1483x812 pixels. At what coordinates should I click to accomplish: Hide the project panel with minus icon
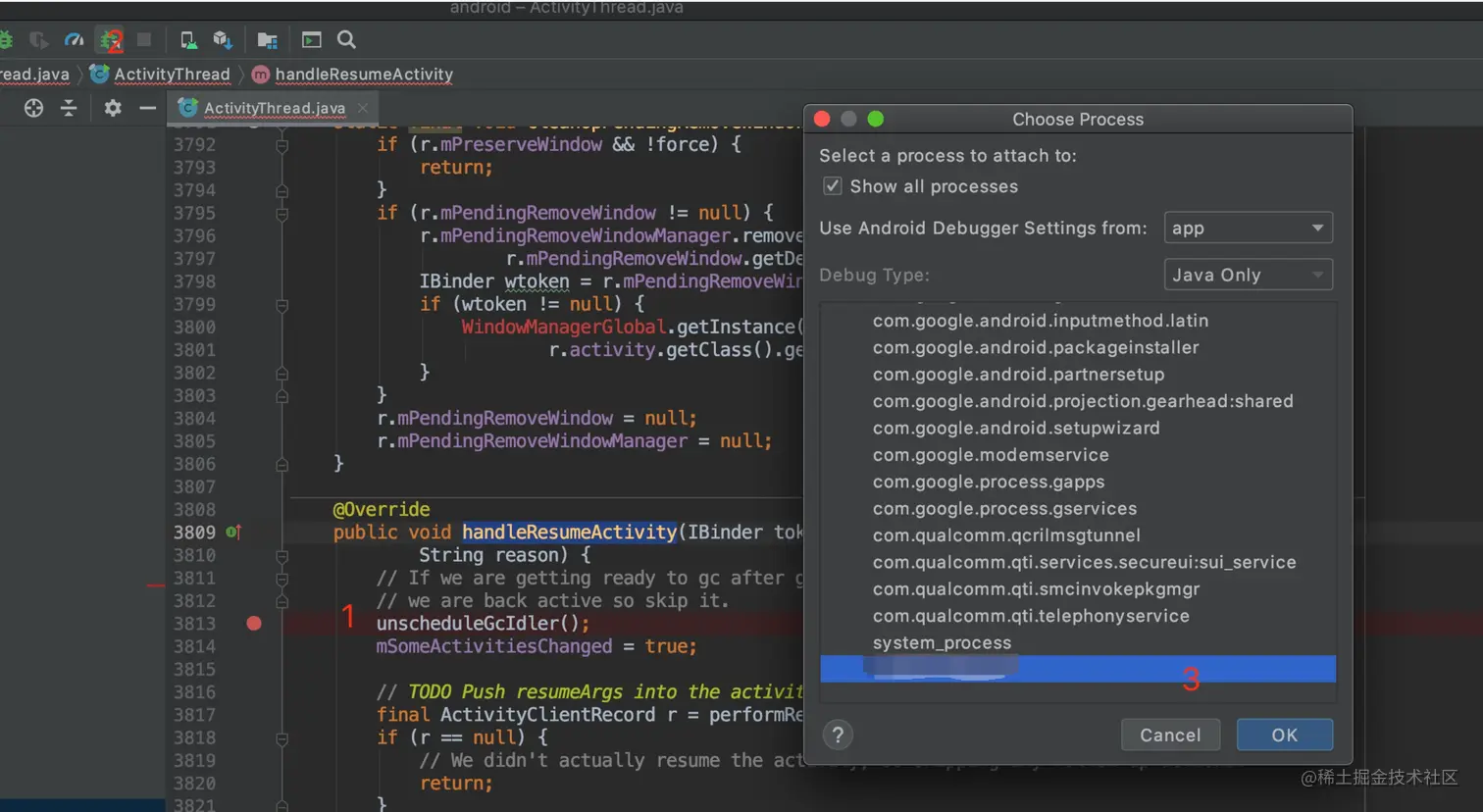coord(147,108)
